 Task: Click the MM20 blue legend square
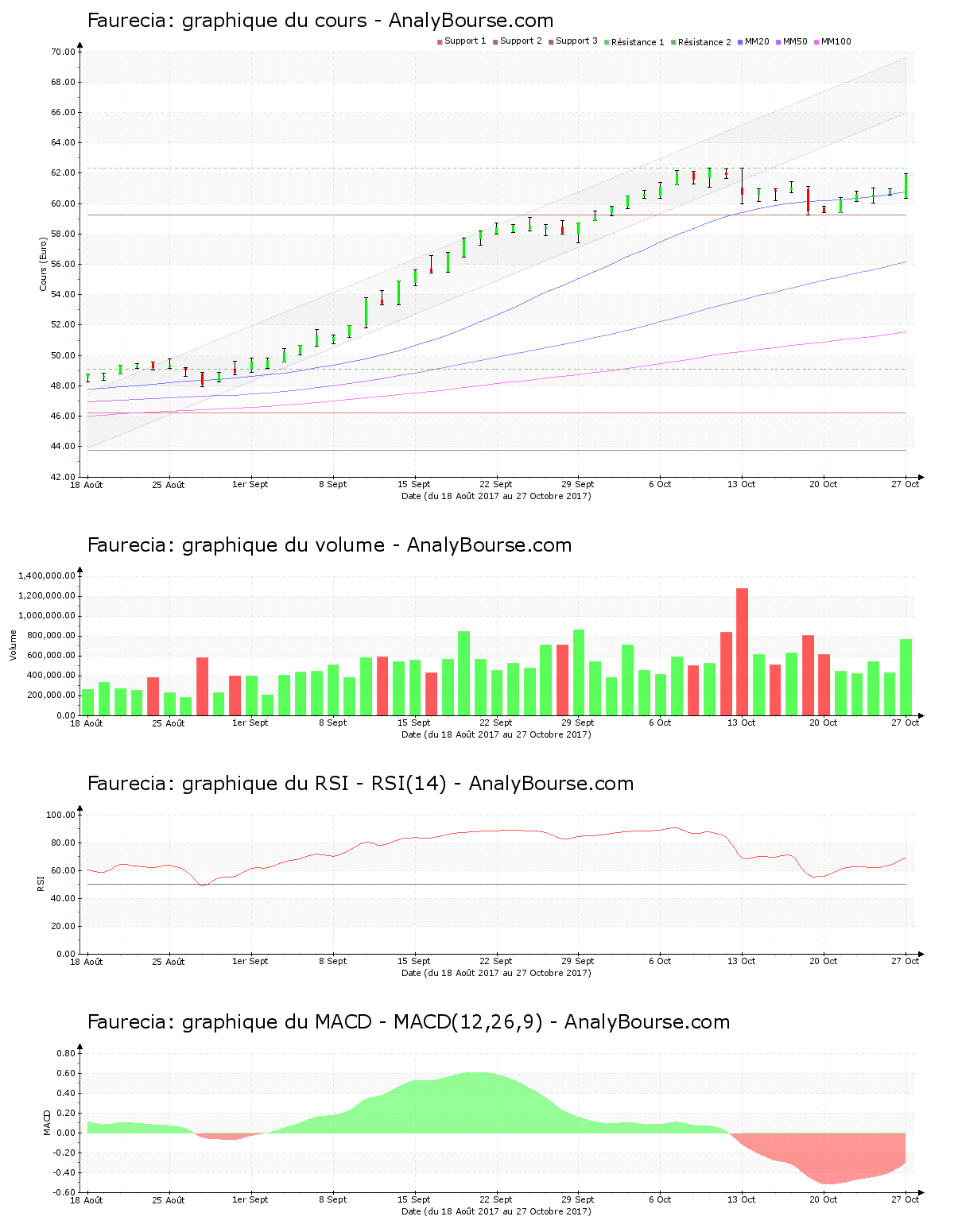[x=740, y=42]
